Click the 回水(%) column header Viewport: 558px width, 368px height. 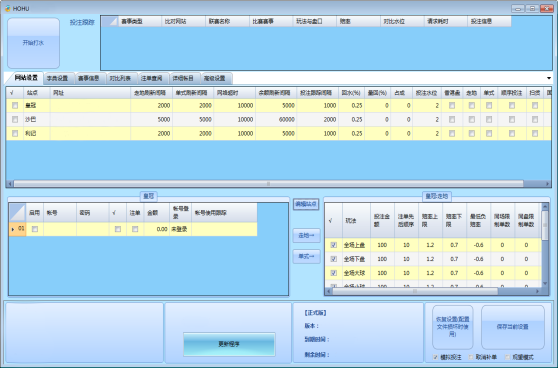pos(351,93)
